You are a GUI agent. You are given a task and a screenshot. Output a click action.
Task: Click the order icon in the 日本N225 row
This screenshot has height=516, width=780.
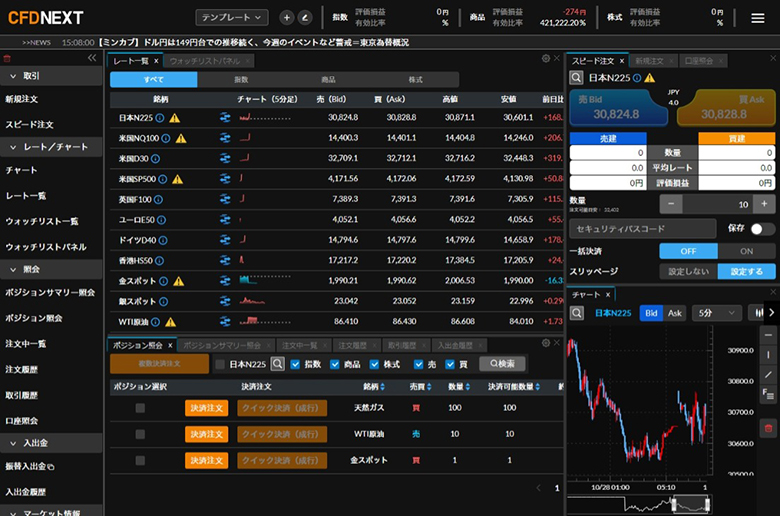pyautogui.click(x=225, y=118)
